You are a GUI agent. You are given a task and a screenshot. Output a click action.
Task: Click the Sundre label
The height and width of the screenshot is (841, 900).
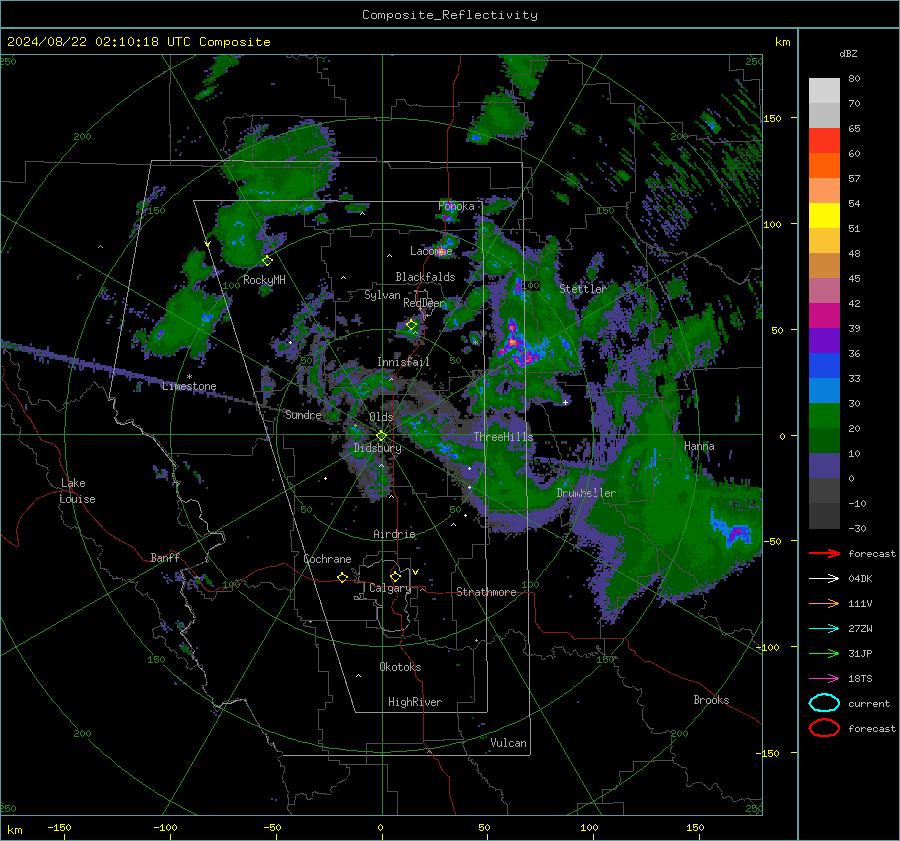point(303,414)
